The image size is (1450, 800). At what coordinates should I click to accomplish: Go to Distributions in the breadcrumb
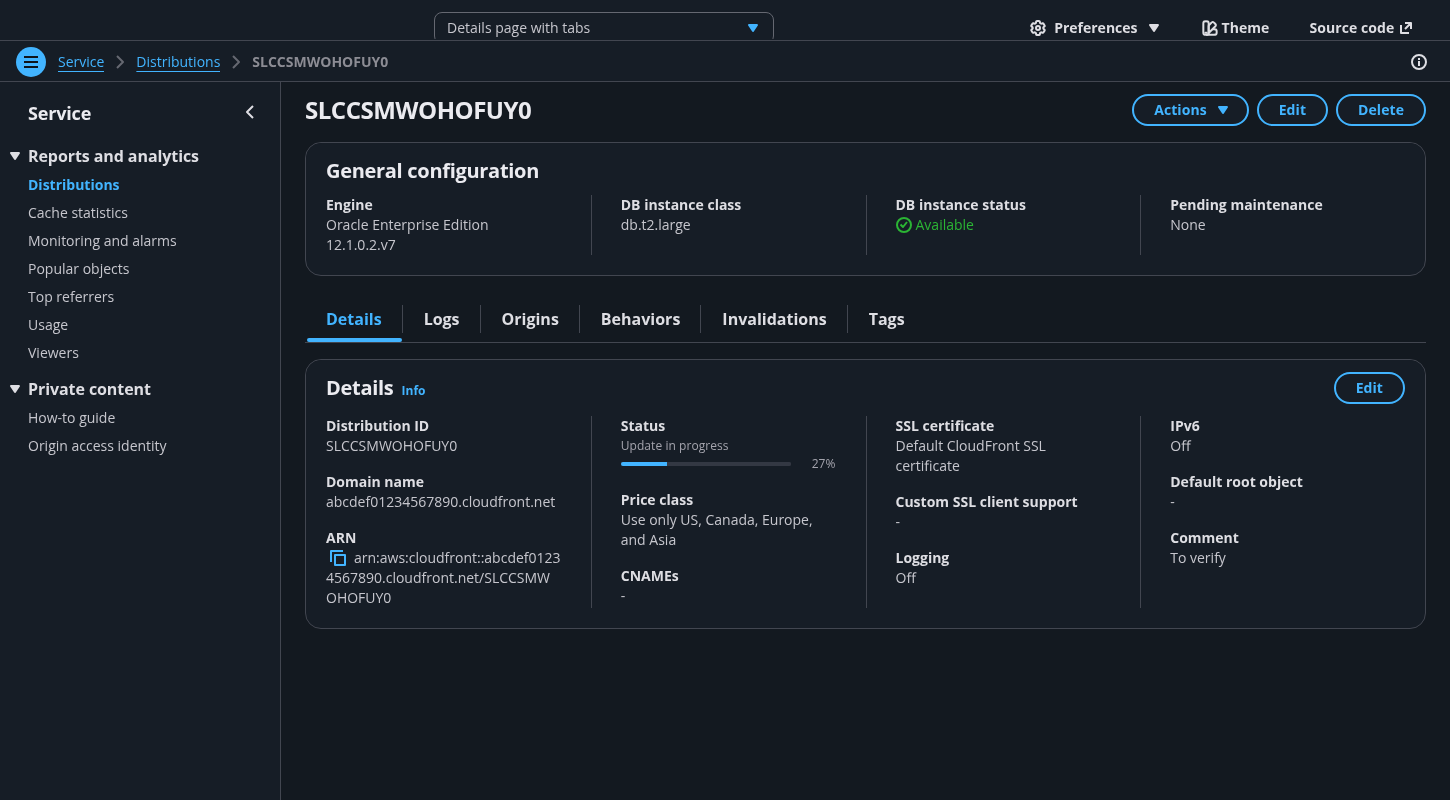pos(178,62)
